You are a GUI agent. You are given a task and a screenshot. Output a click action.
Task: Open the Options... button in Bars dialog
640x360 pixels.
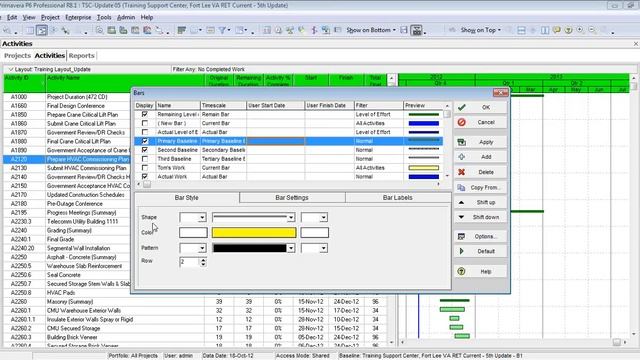[480, 237]
